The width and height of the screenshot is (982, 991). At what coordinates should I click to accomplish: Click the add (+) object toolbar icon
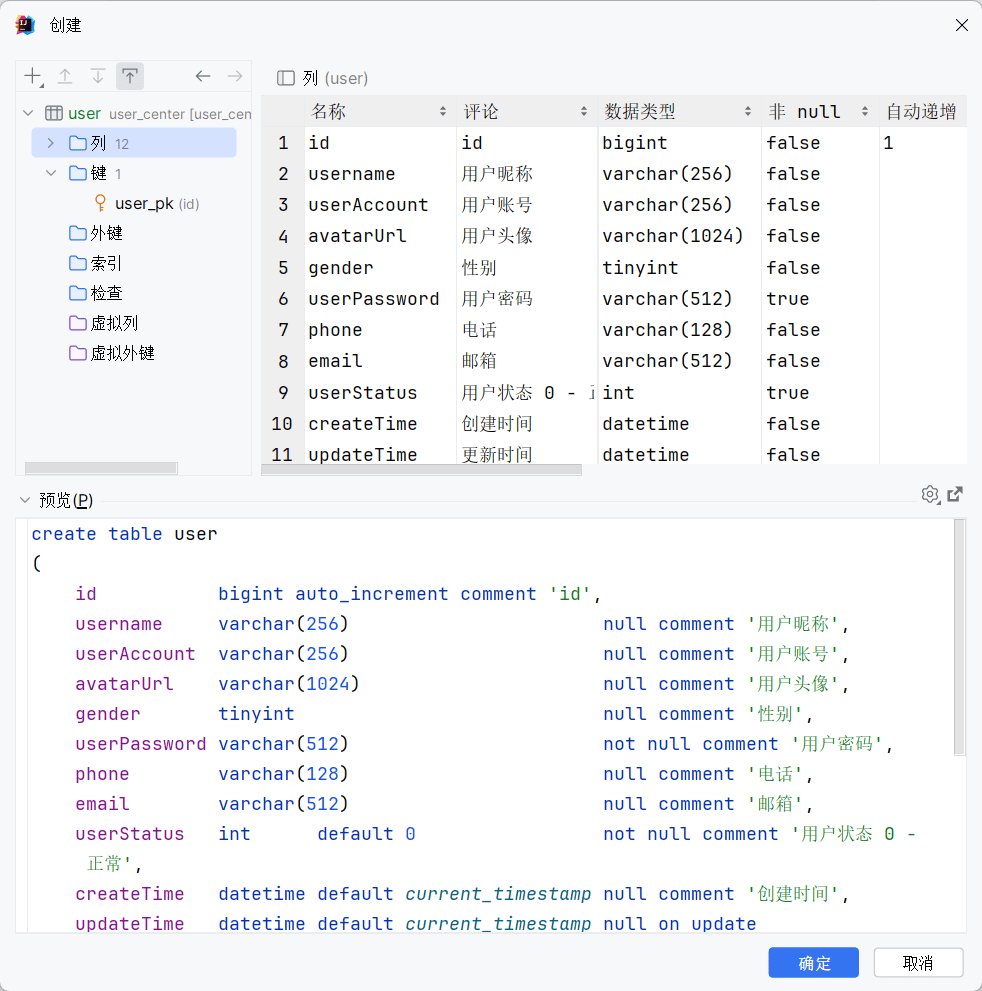click(33, 76)
